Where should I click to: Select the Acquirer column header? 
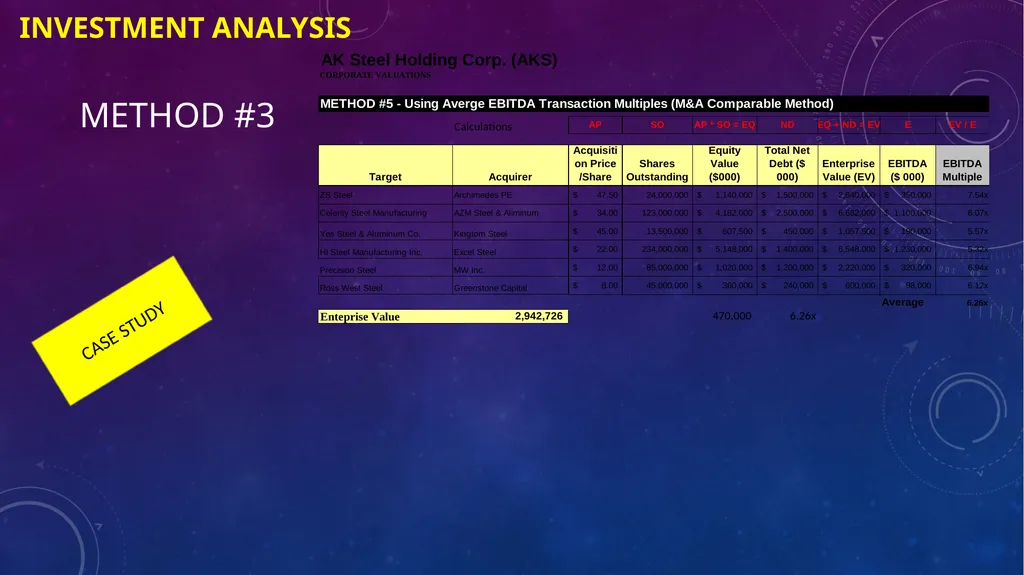coord(510,165)
